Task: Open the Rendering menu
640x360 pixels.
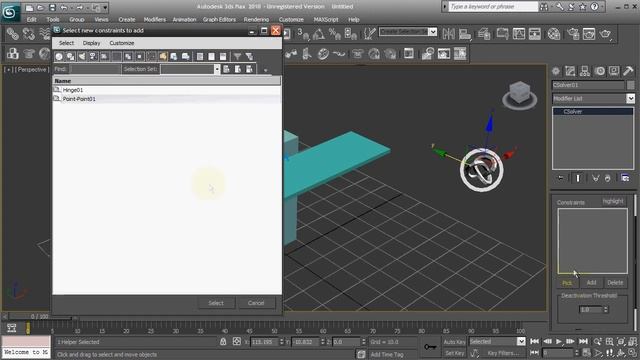Action: [256, 19]
